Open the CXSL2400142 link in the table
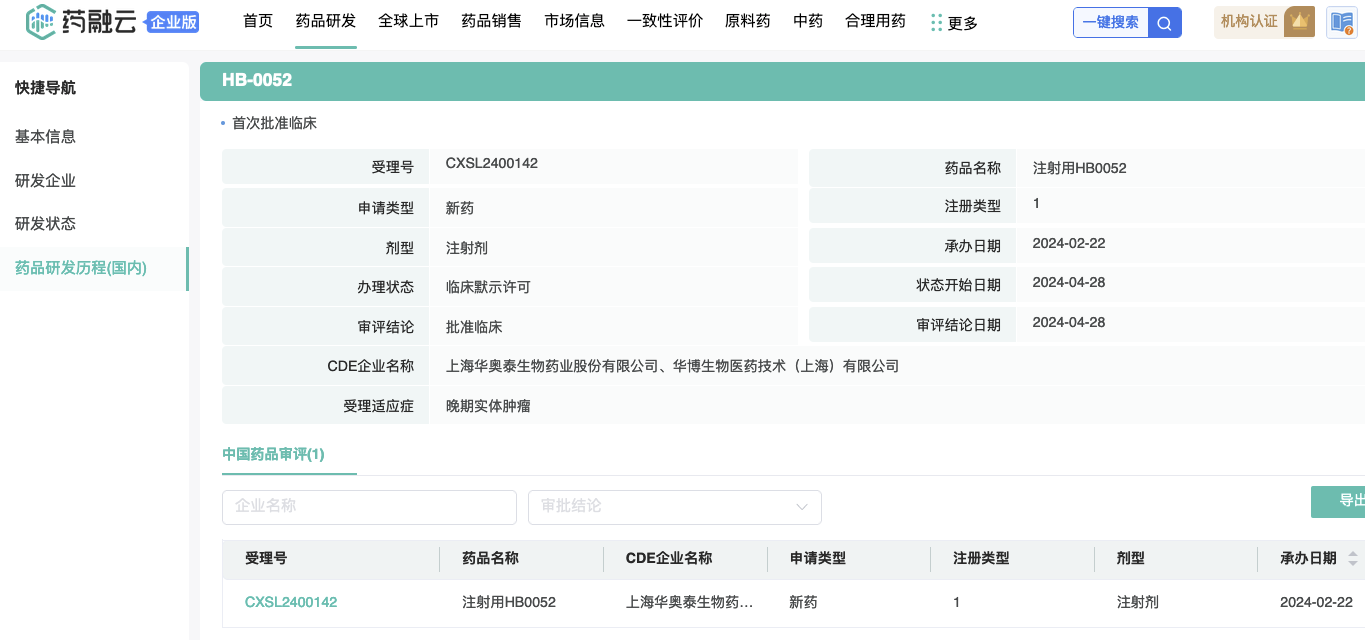Viewport: 1365px width, 640px height. [x=291, y=602]
